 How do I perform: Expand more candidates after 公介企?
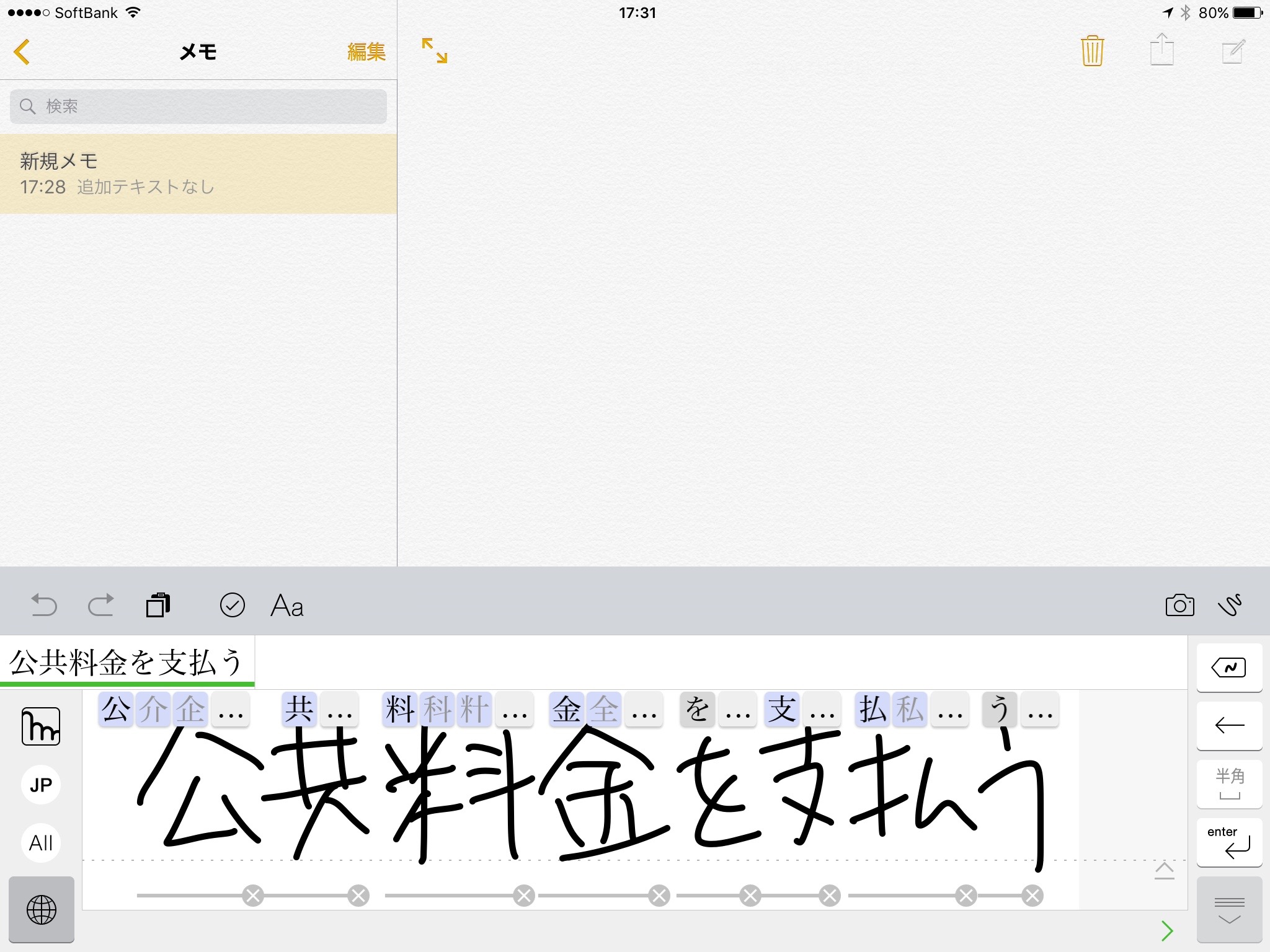(x=231, y=710)
